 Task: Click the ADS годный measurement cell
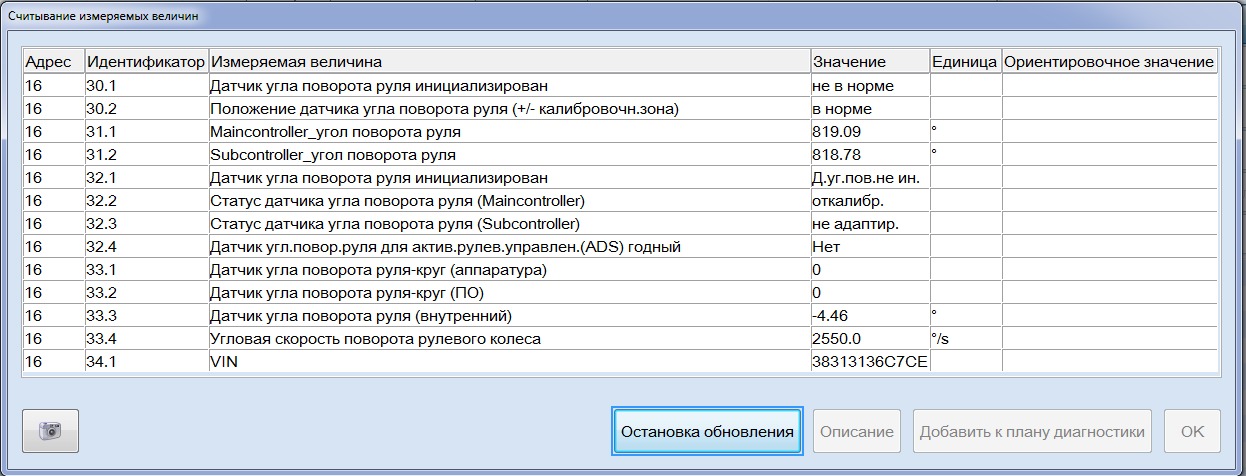(x=509, y=247)
